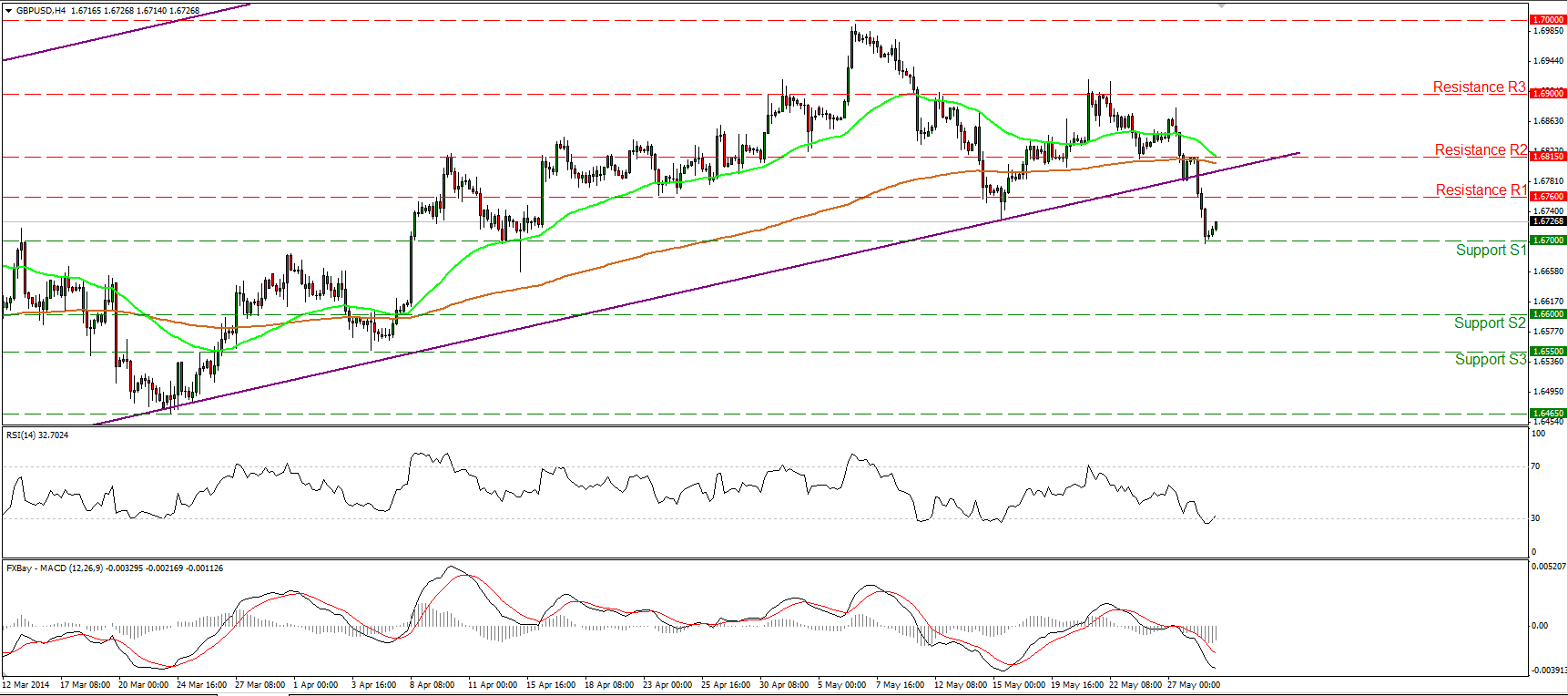Viewport: 1568px width, 696px height.
Task: Click the price scale value 1.69440
Action: pyautogui.click(x=1548, y=61)
